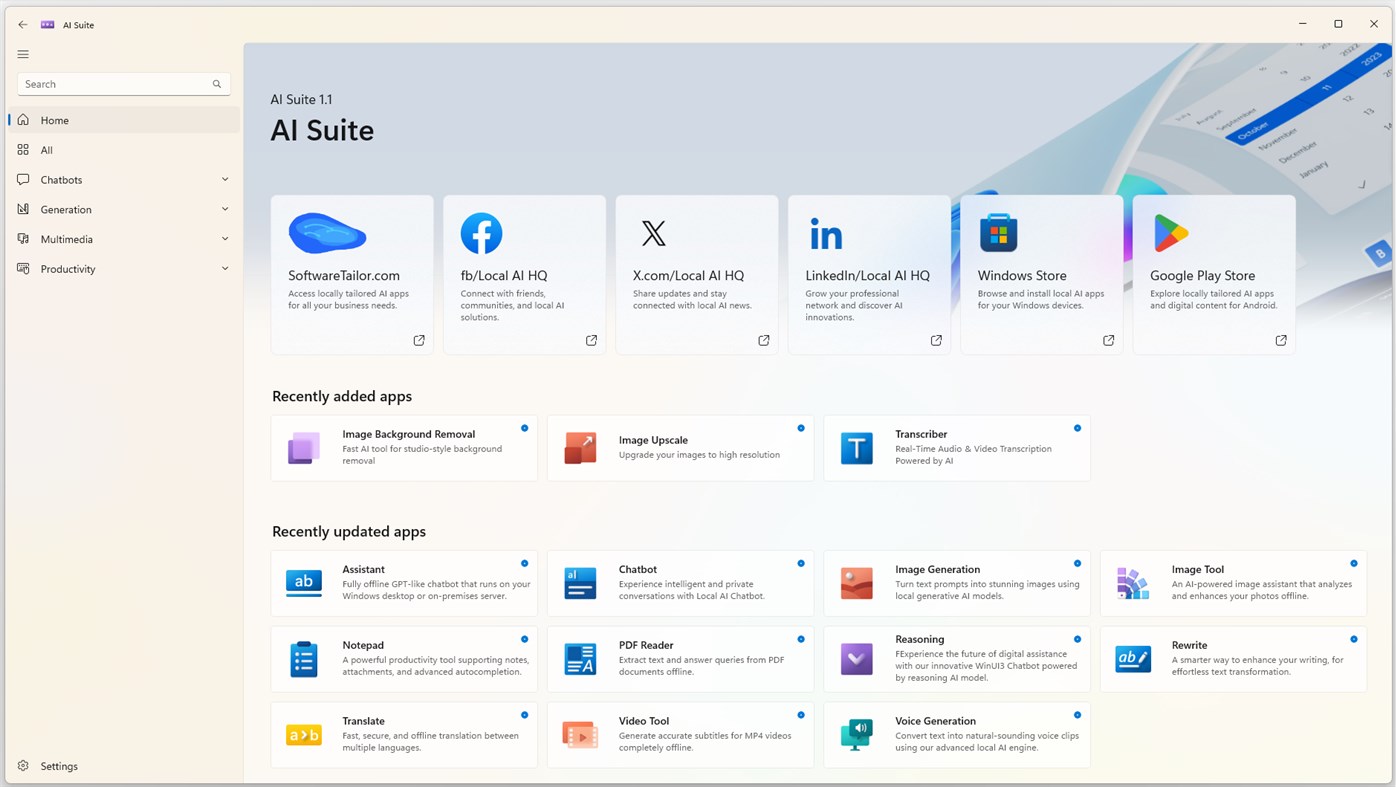Collapse the navigation sidebar
Viewport: 1396px width, 787px height.
click(22, 53)
